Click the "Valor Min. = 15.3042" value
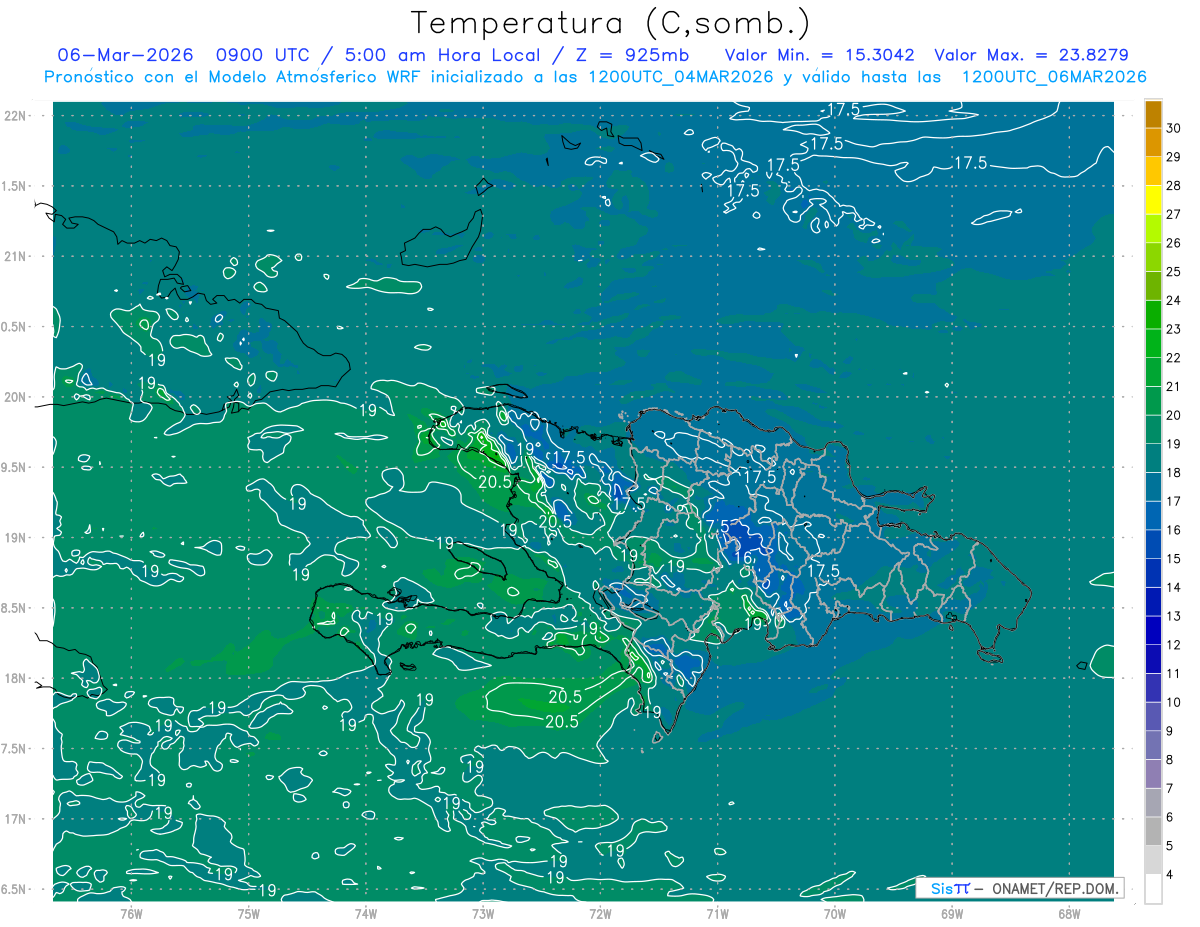1200x927 pixels. (820, 55)
